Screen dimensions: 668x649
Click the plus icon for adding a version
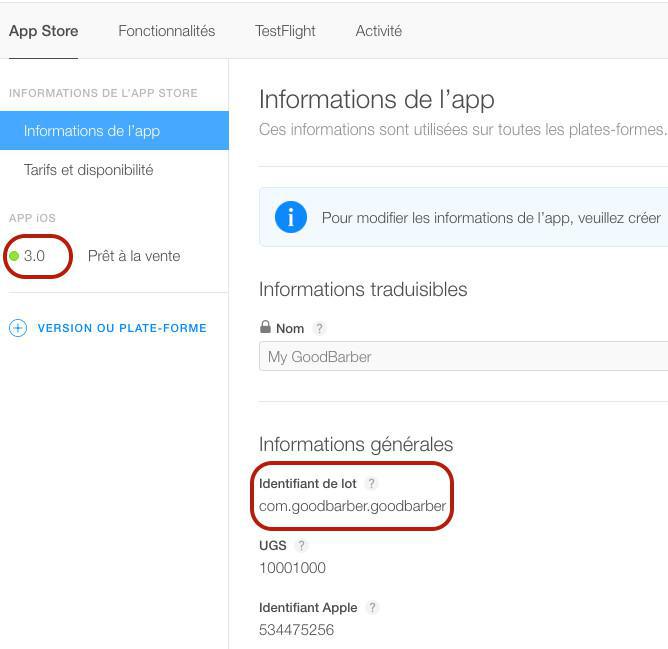point(18,328)
